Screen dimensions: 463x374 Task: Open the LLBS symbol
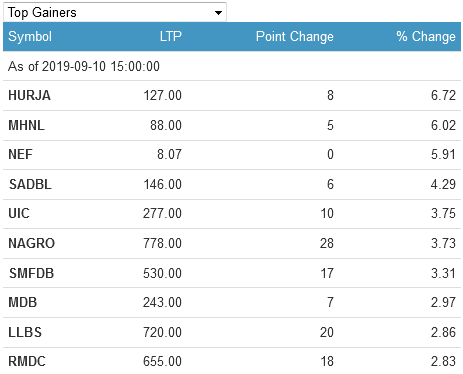25,332
